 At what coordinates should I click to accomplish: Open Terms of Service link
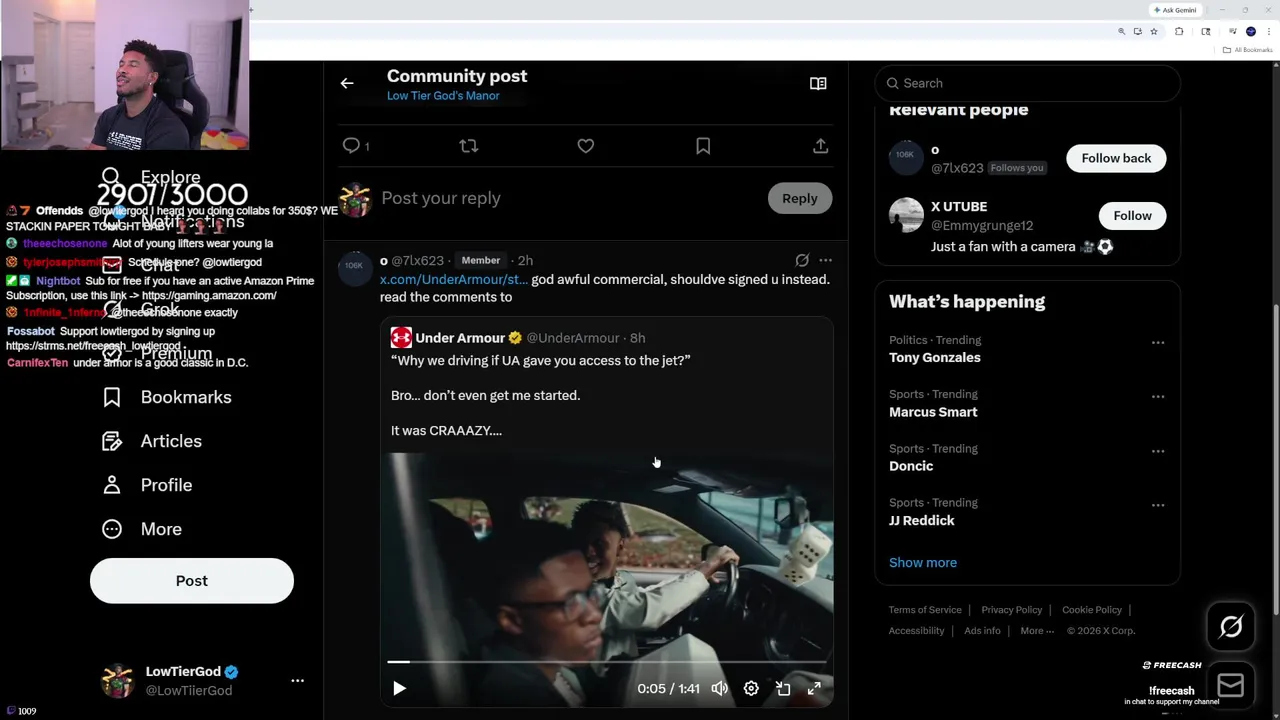coord(925,610)
